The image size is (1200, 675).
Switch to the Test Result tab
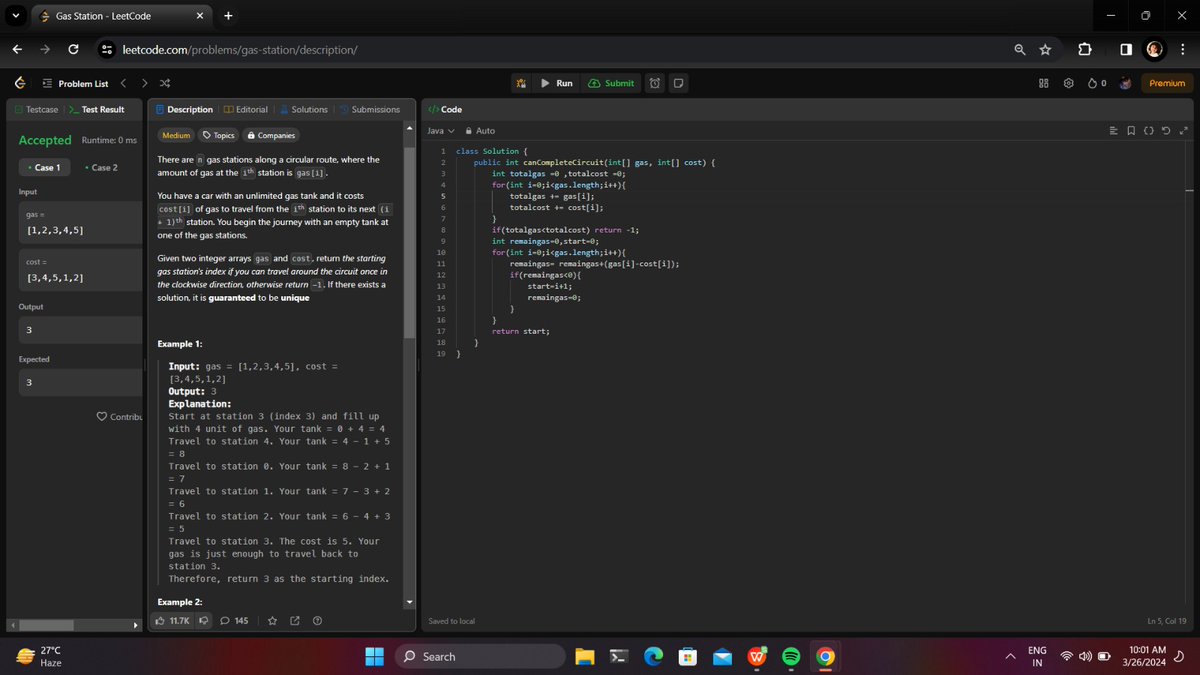point(96,109)
